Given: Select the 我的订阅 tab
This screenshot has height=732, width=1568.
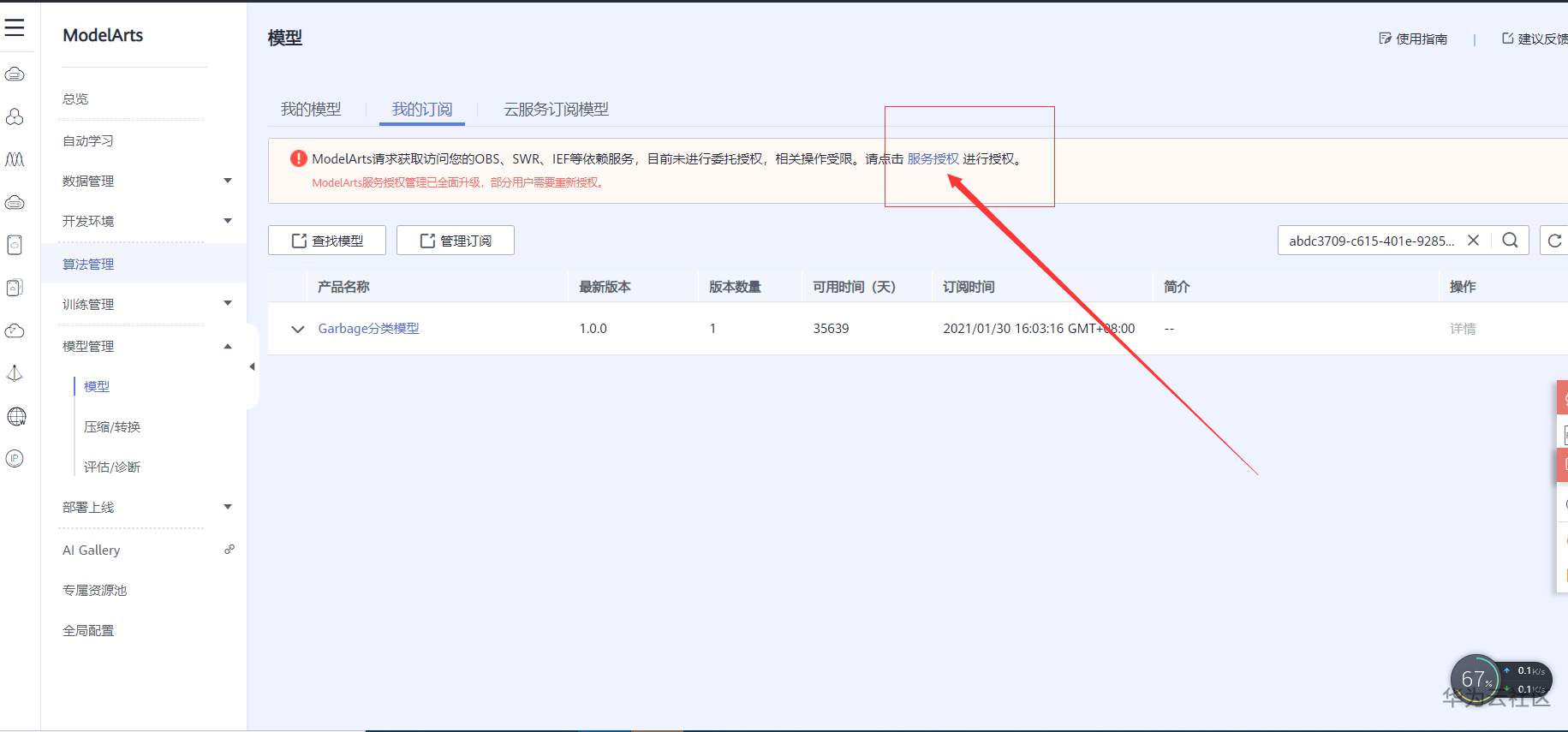Looking at the screenshot, I should tap(422, 110).
